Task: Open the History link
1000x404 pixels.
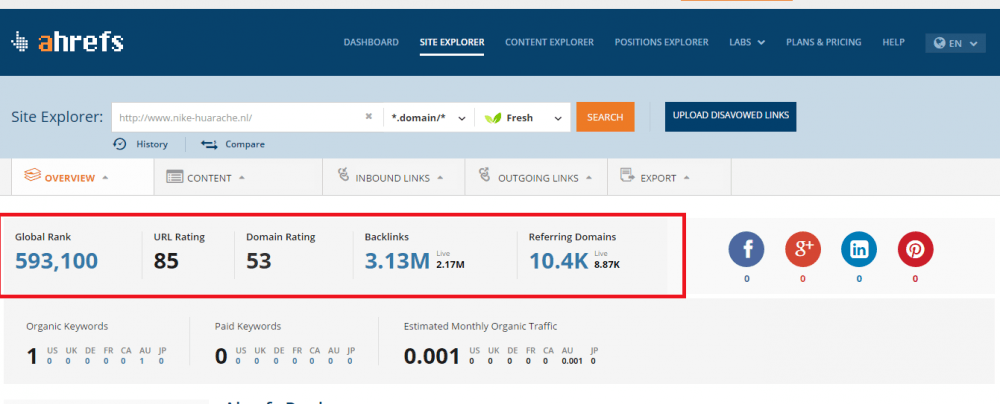Action: [152, 144]
